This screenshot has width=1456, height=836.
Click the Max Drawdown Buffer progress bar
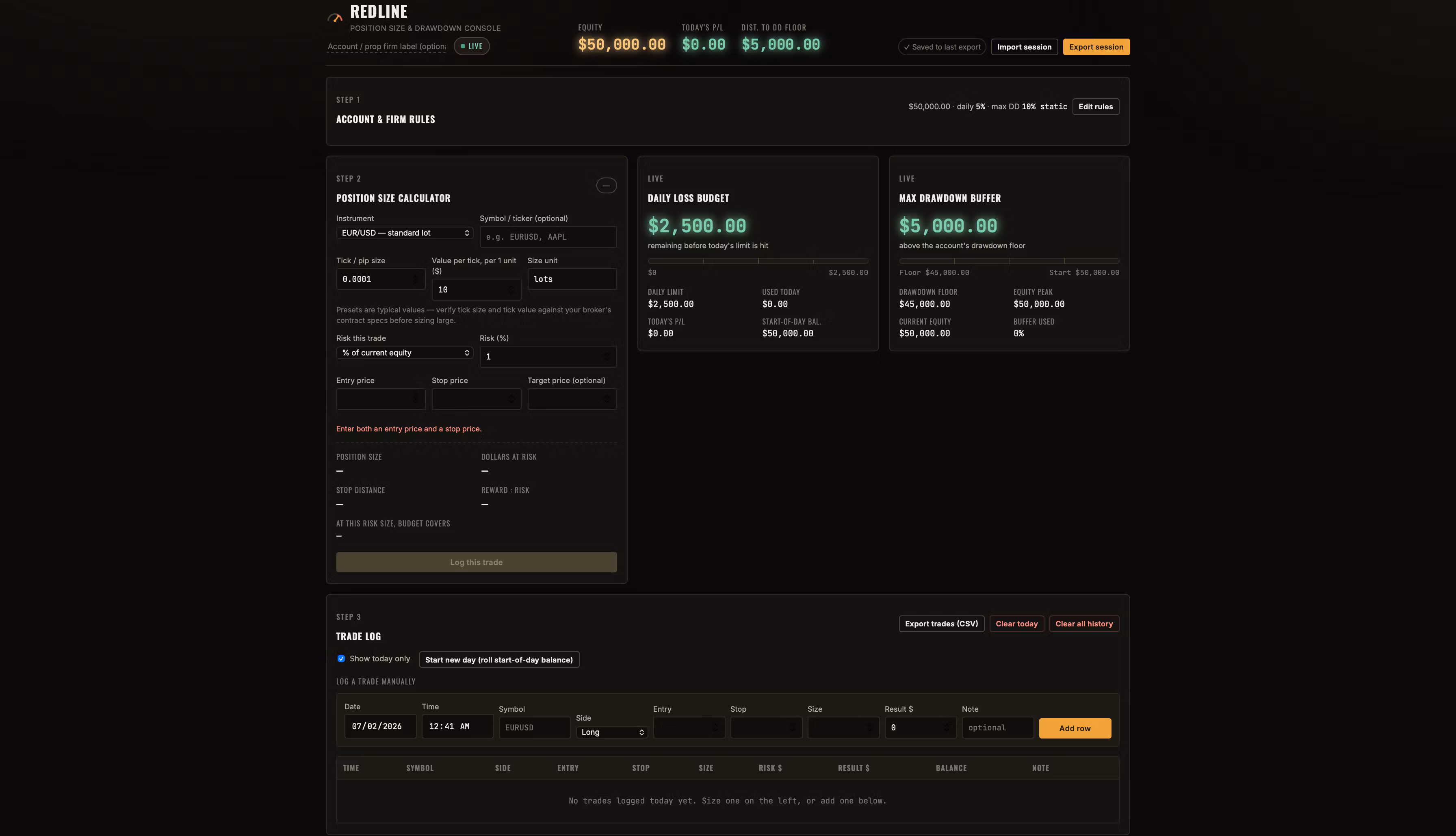tap(1009, 261)
